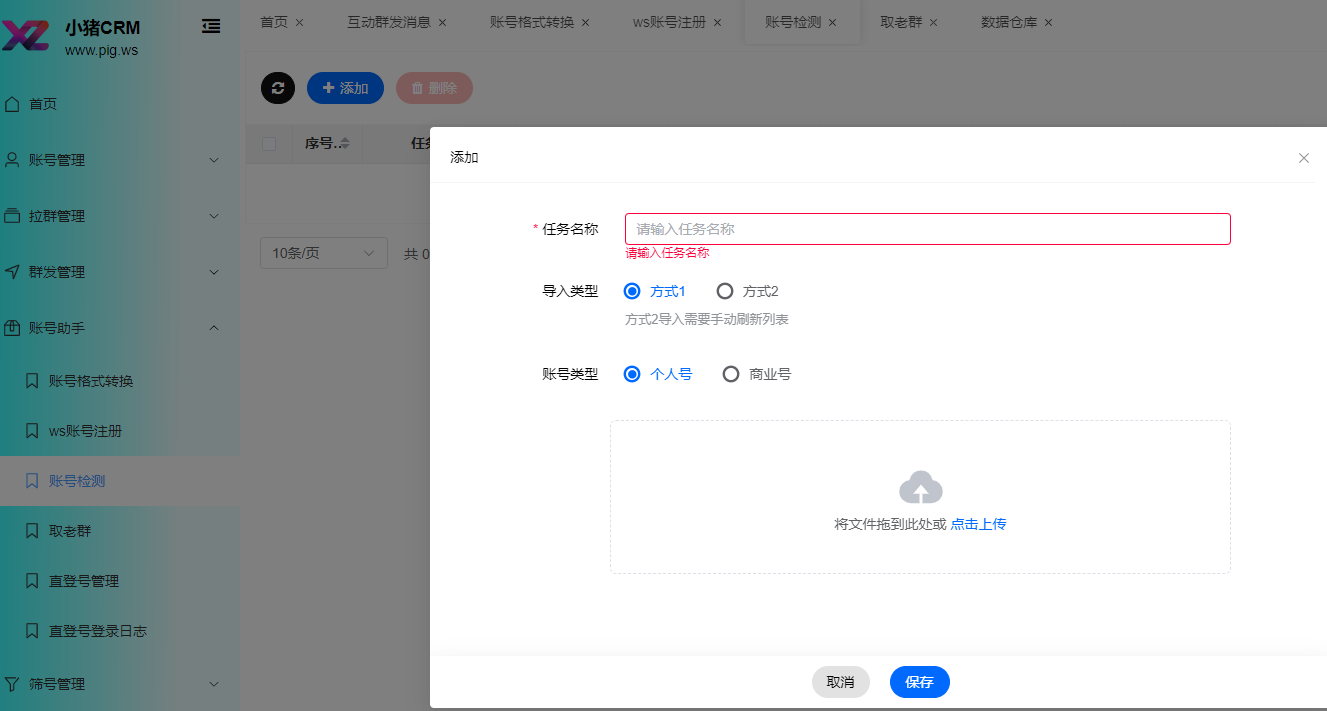Collapse the 账号助手 menu chevron
The width and height of the screenshot is (1327, 711).
[x=214, y=328]
